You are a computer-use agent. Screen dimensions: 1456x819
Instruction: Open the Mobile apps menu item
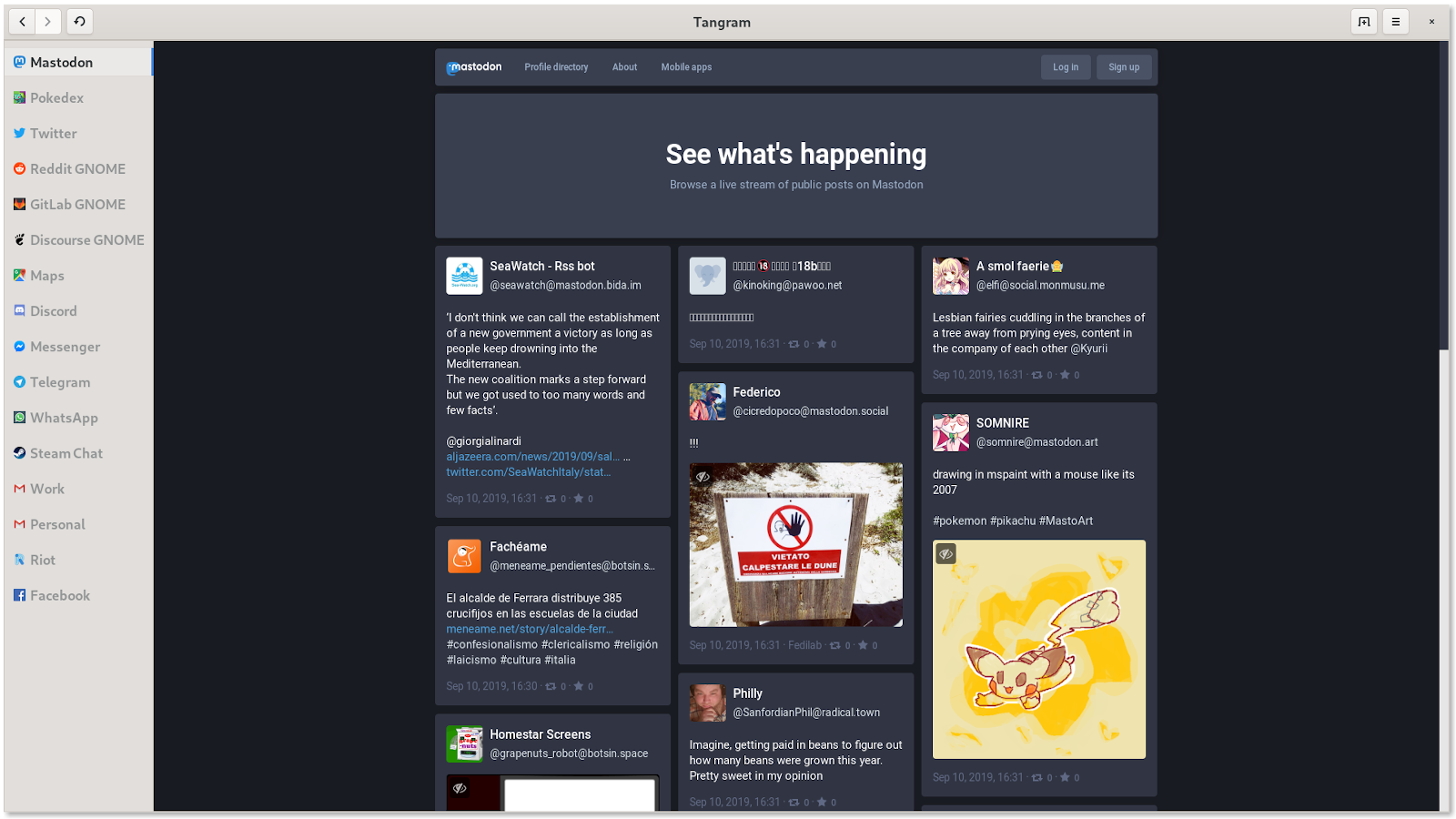tap(686, 67)
